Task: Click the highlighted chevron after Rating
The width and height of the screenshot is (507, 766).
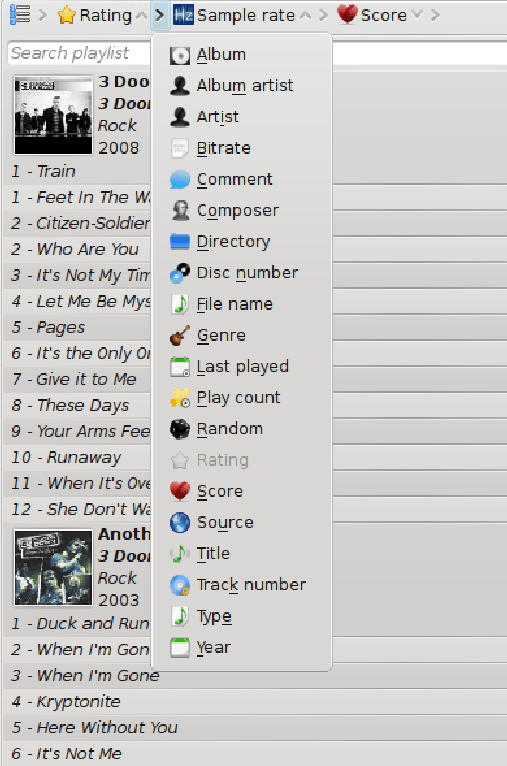Action: 160,15
